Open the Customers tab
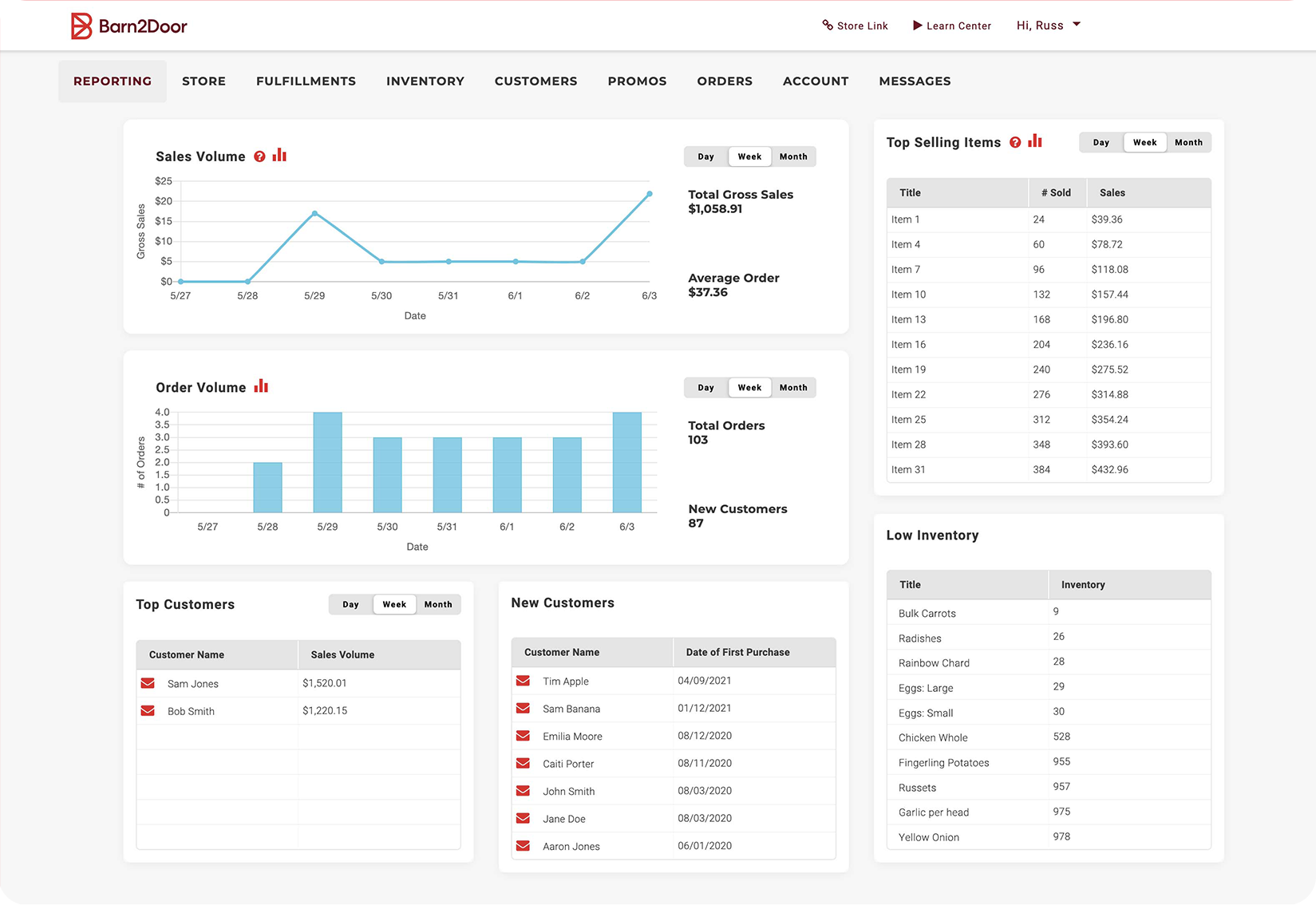This screenshot has height=905, width=1316. click(x=535, y=81)
